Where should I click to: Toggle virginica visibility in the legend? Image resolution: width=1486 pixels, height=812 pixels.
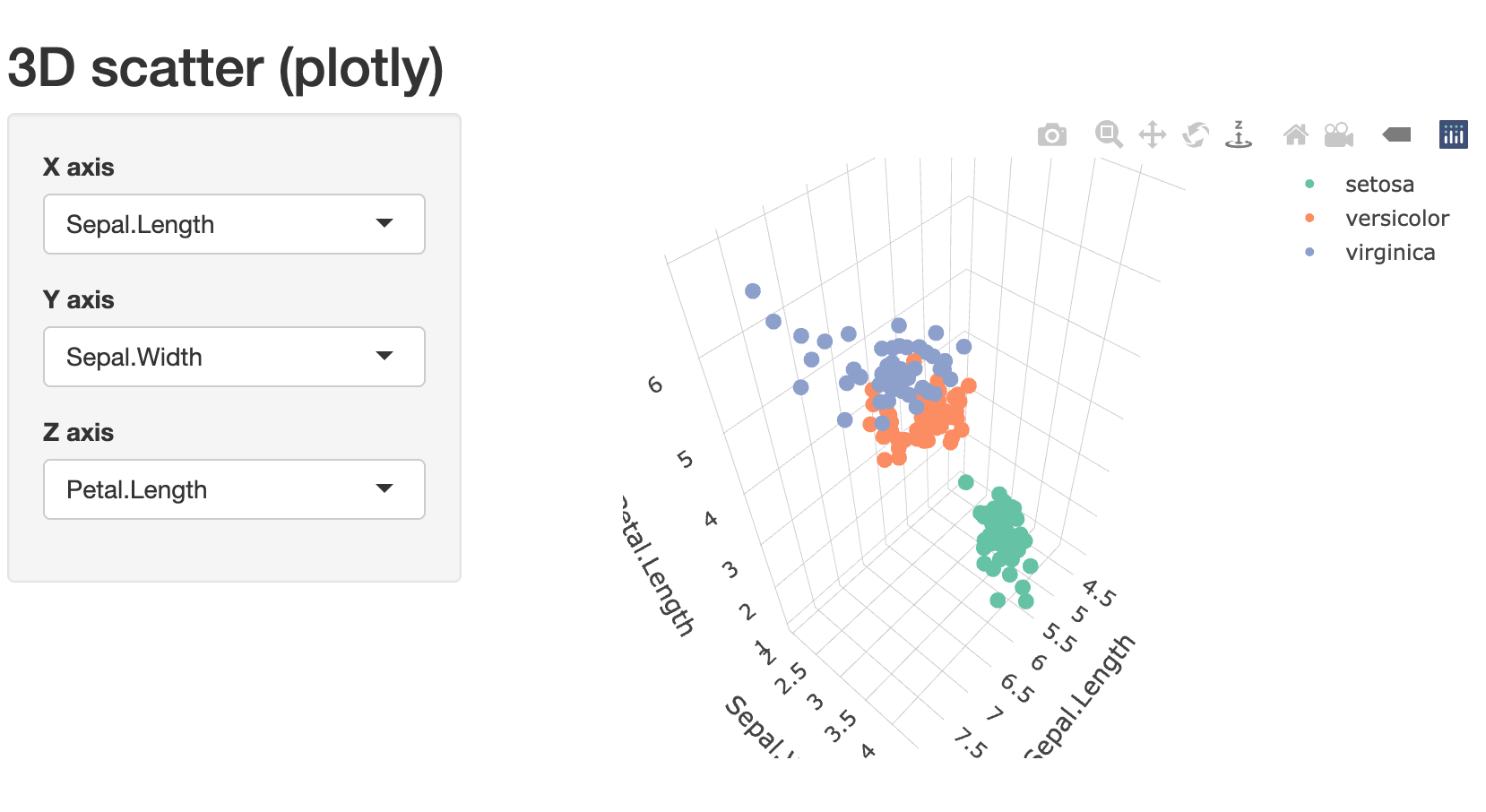1389,253
